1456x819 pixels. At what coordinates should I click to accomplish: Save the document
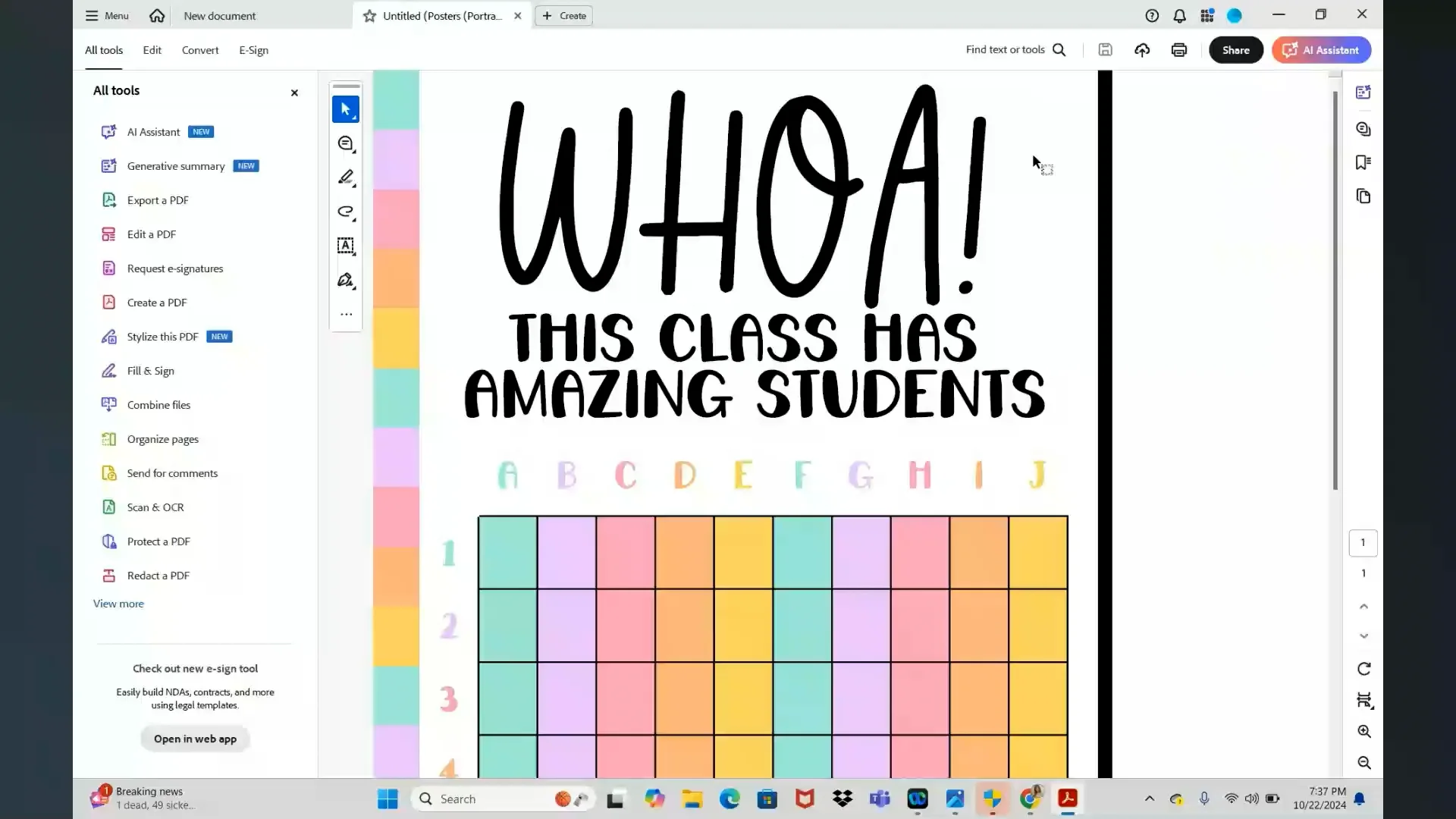click(x=1105, y=49)
